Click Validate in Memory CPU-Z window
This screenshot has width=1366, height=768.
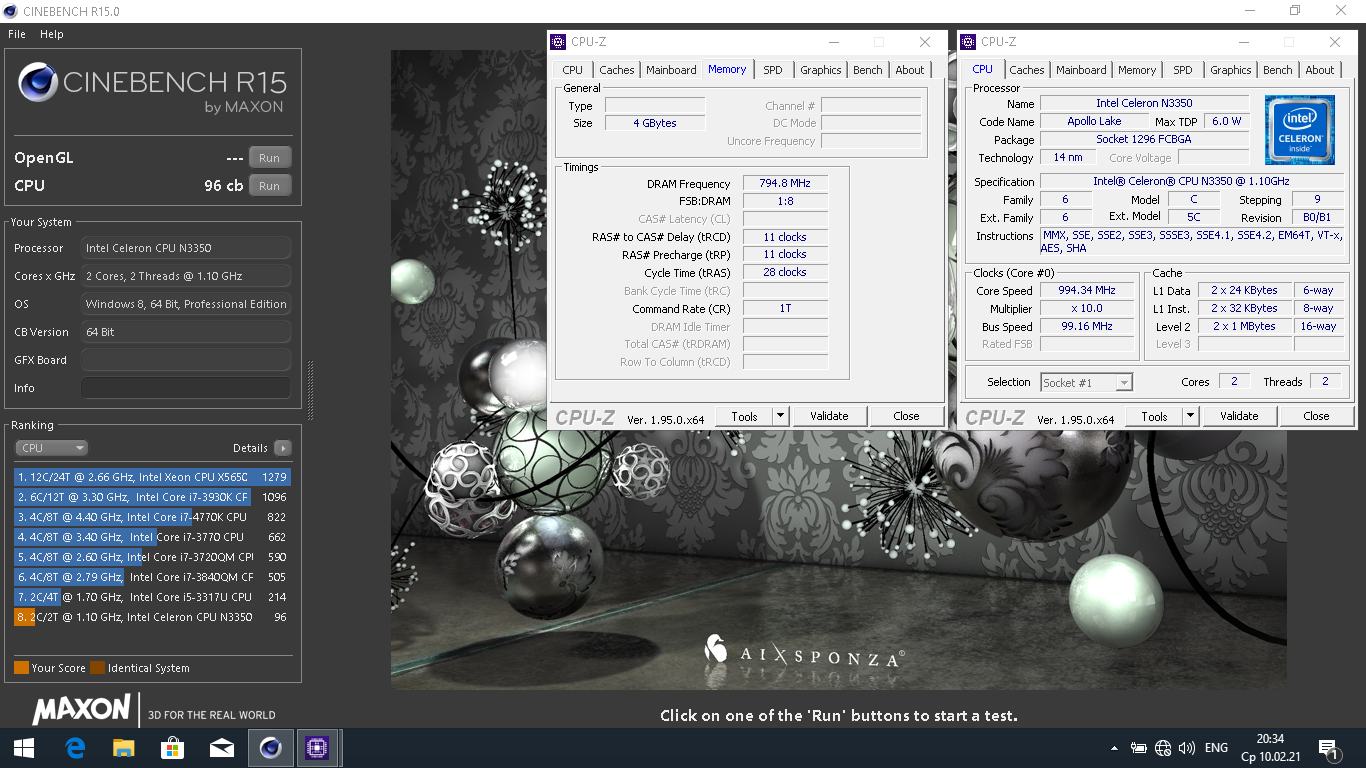829,416
